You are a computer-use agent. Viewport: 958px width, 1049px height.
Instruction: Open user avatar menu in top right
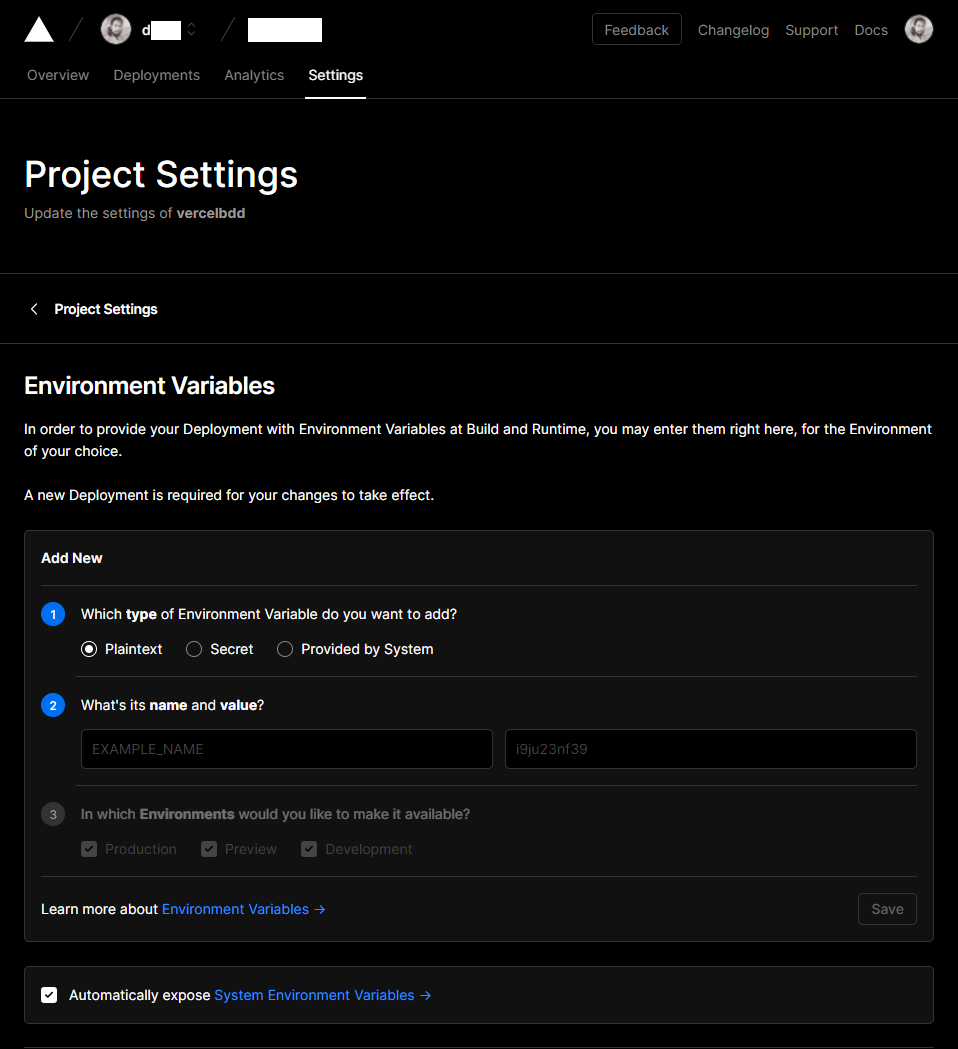(918, 30)
